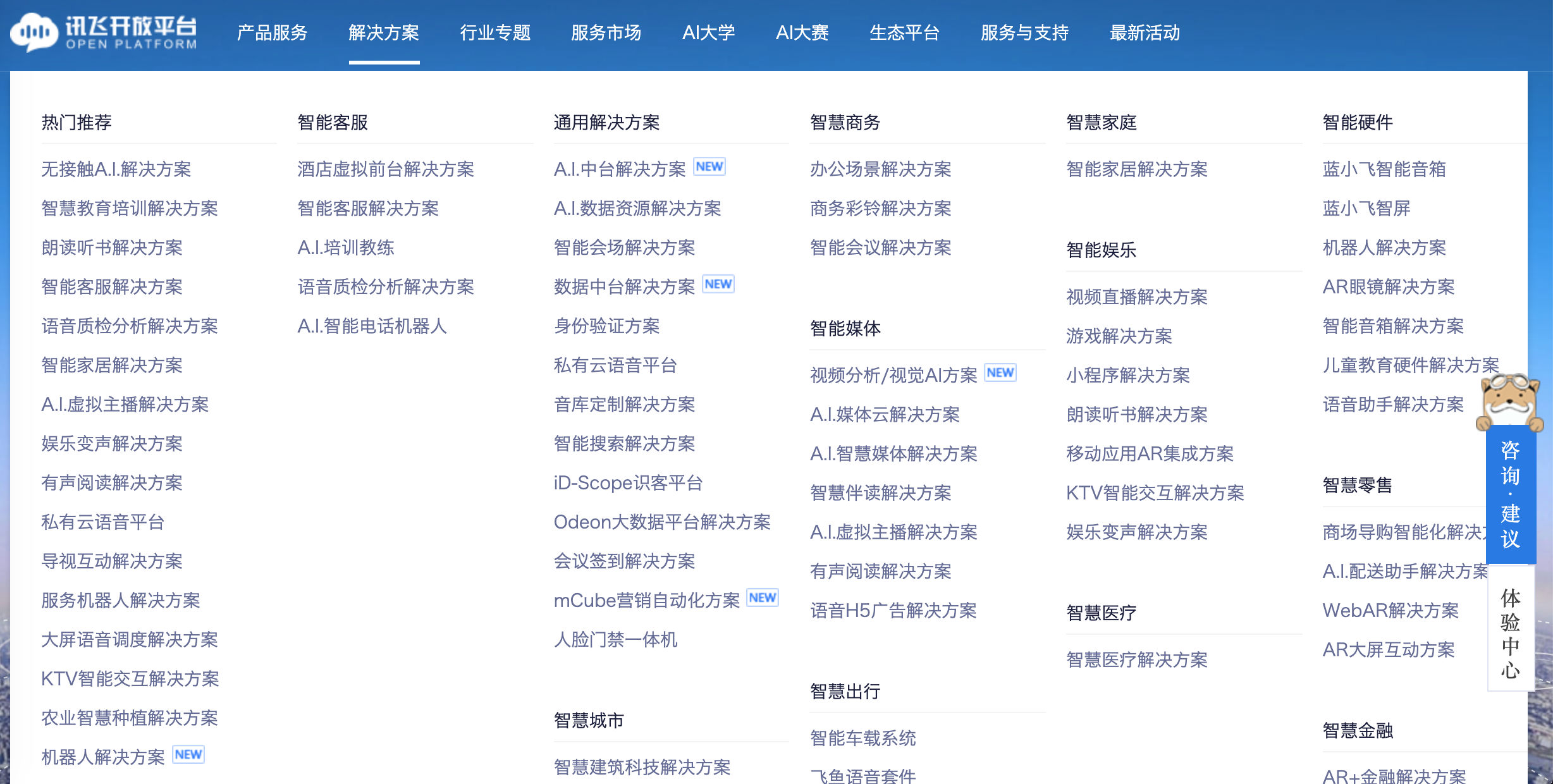Go to AI大赛

point(802,33)
